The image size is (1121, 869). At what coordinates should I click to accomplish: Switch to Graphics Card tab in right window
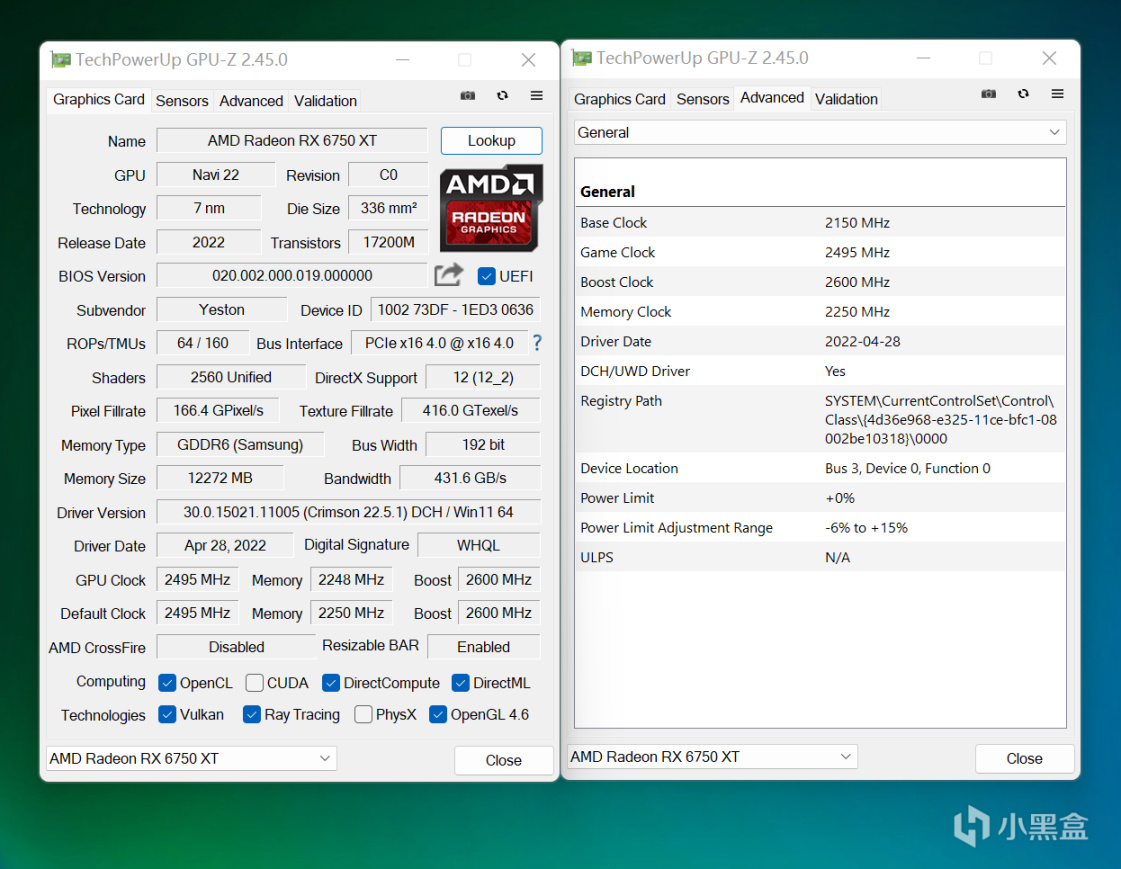pos(619,99)
